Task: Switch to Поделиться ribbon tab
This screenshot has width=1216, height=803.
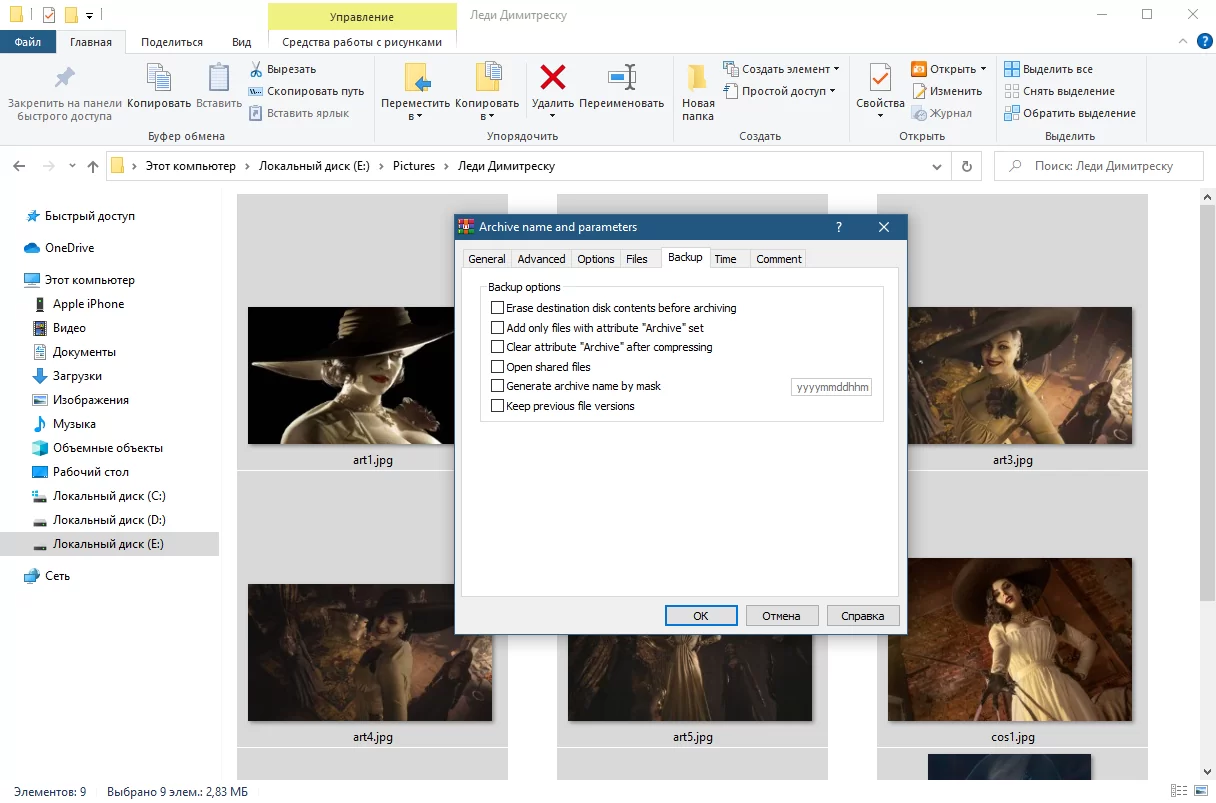Action: click(172, 42)
